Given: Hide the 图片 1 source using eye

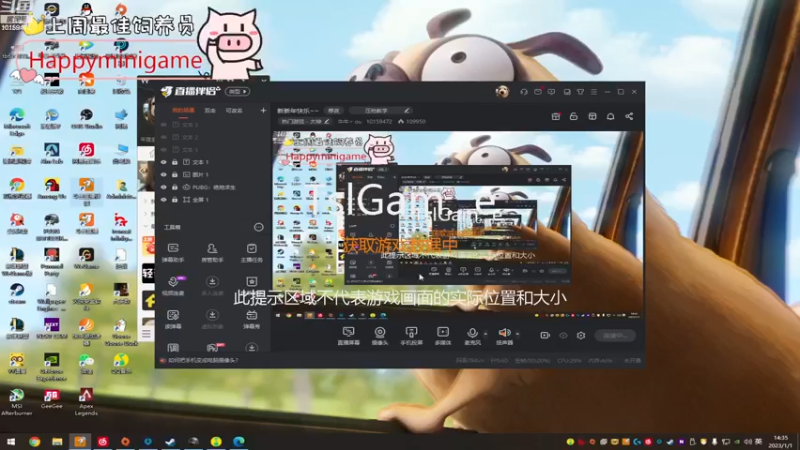Looking at the screenshot, I should click(163, 174).
